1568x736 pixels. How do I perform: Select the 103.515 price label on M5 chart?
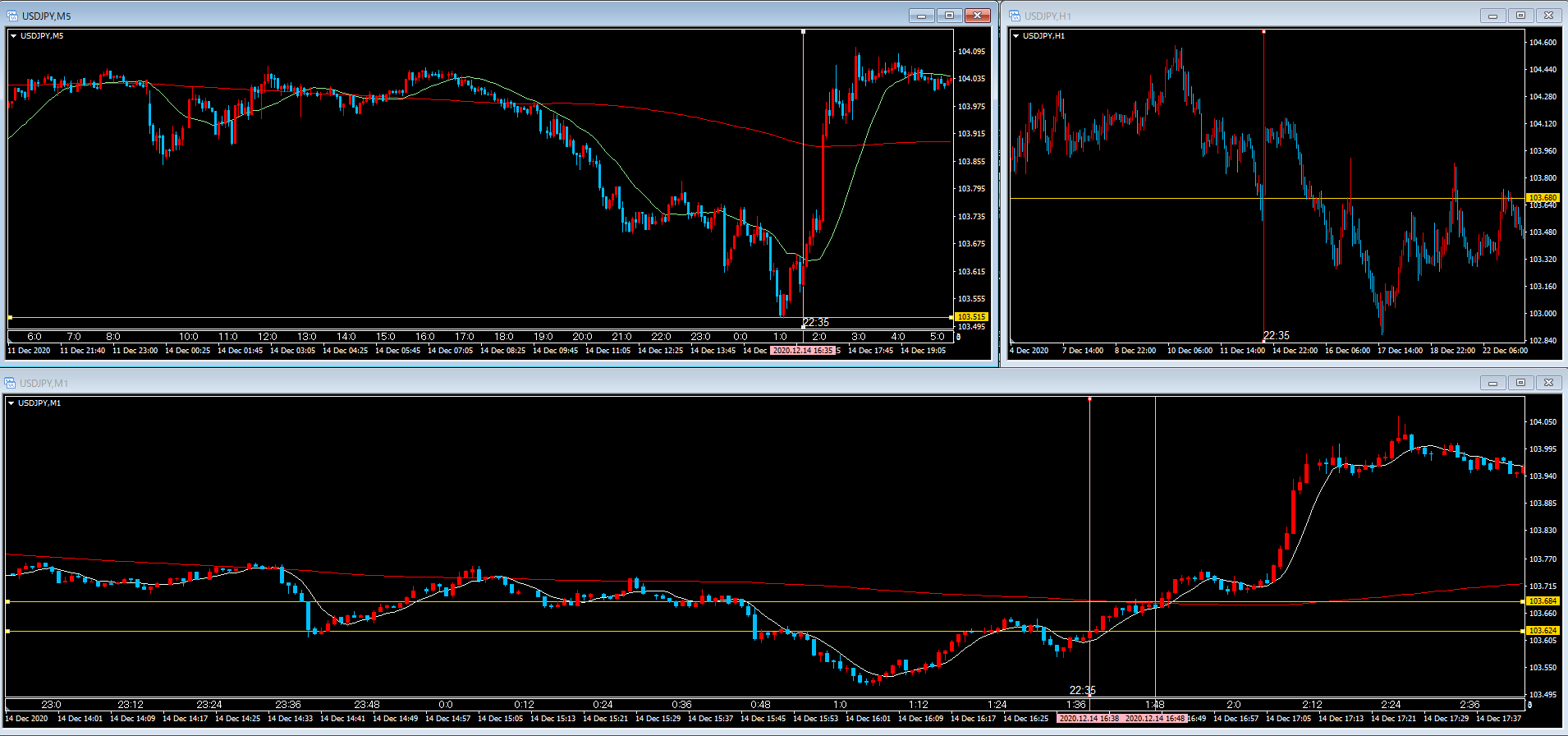click(x=971, y=317)
